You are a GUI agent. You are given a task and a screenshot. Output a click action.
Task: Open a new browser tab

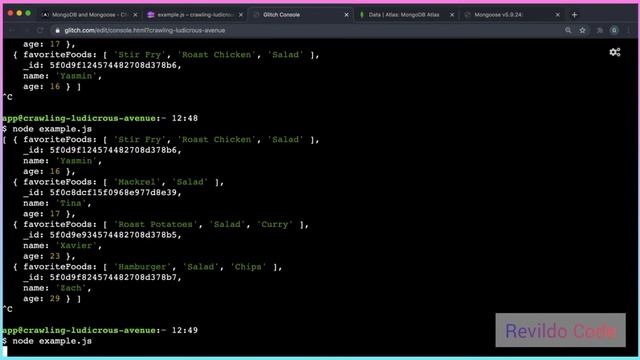coord(574,15)
